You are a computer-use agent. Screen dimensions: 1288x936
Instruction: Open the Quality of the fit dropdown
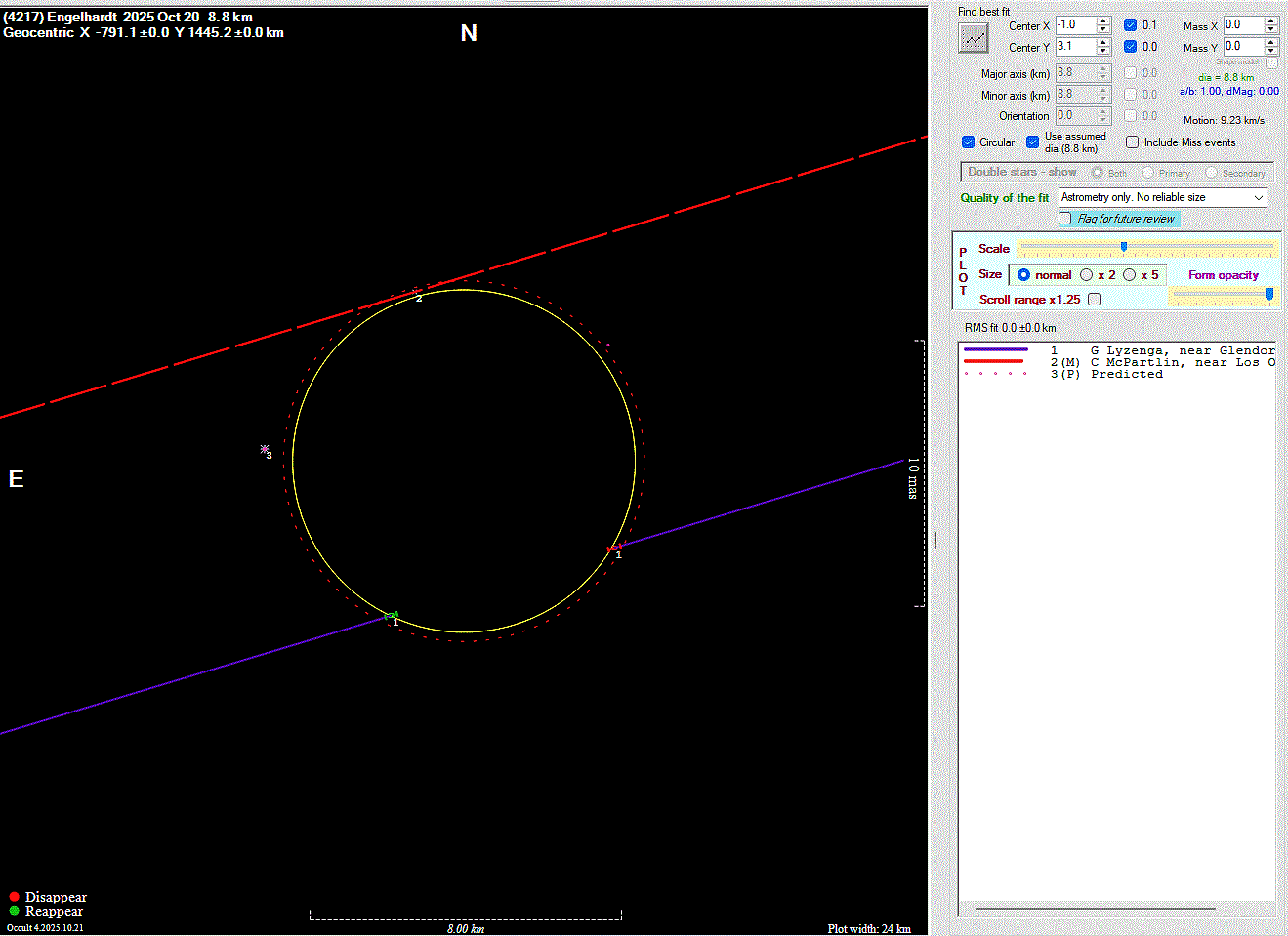(x=1258, y=197)
